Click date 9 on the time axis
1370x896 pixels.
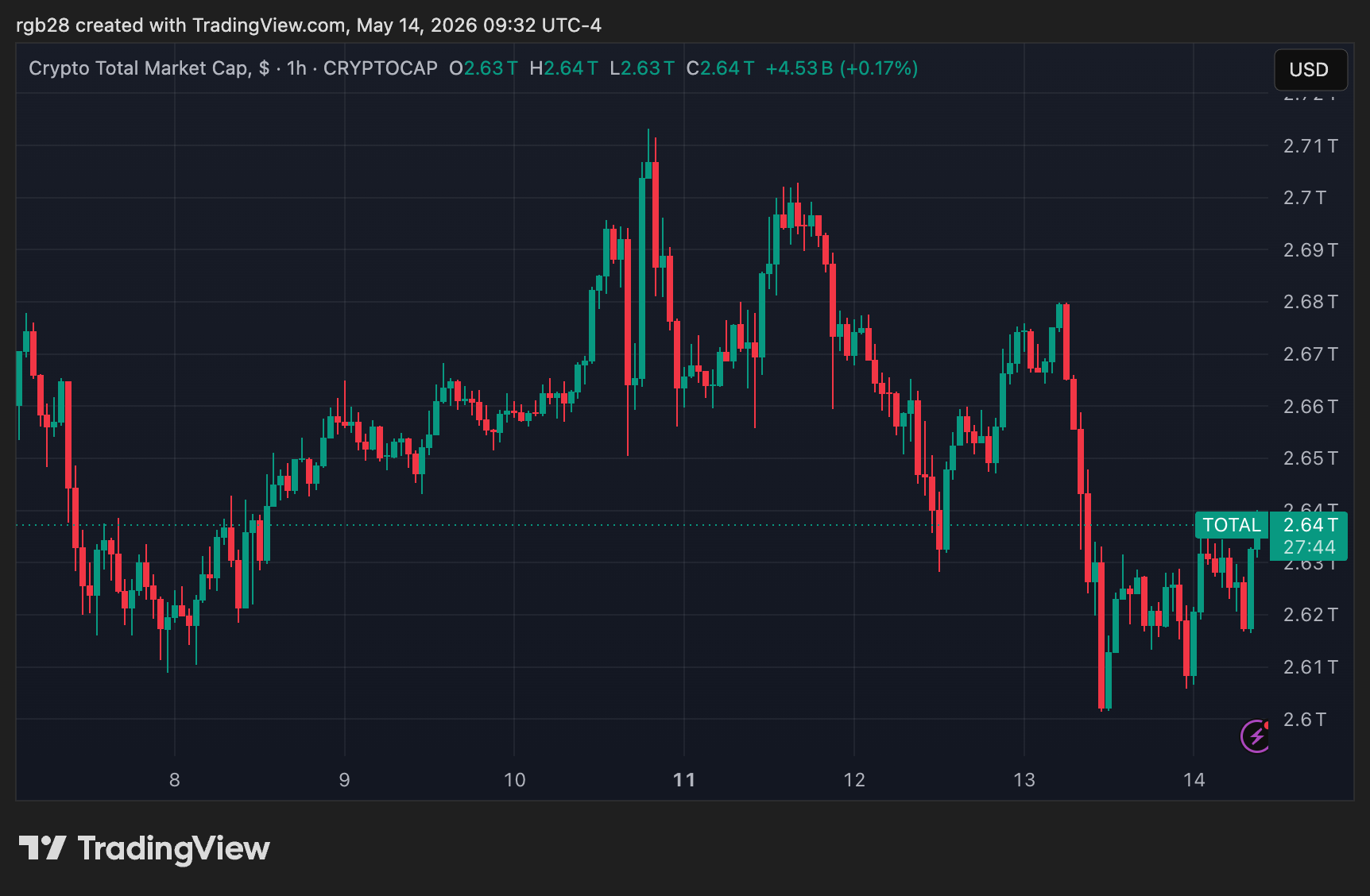point(344,780)
